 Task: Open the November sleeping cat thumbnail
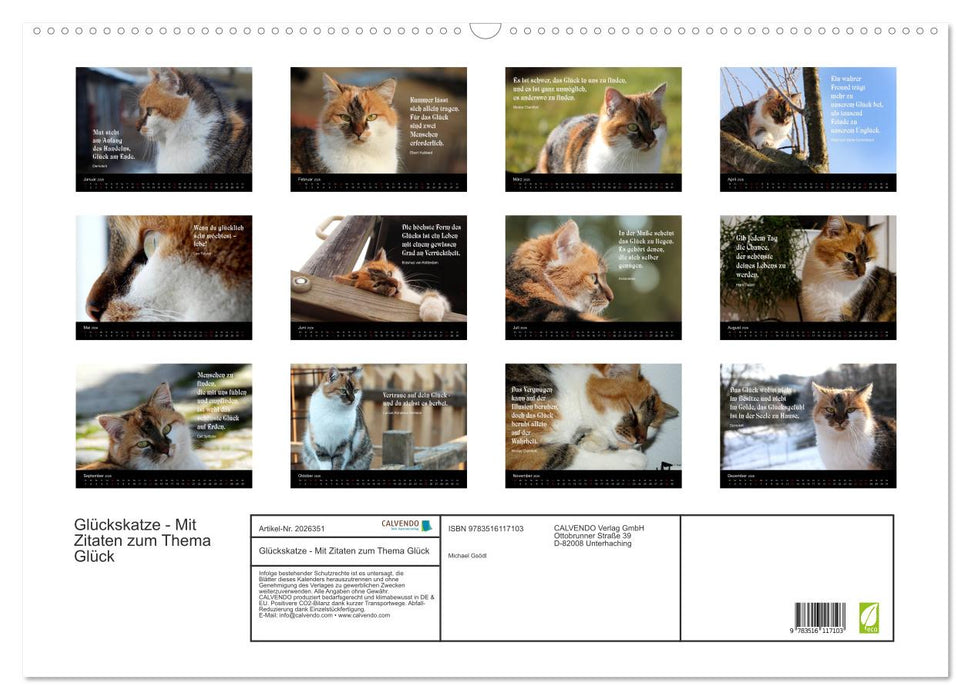593,425
